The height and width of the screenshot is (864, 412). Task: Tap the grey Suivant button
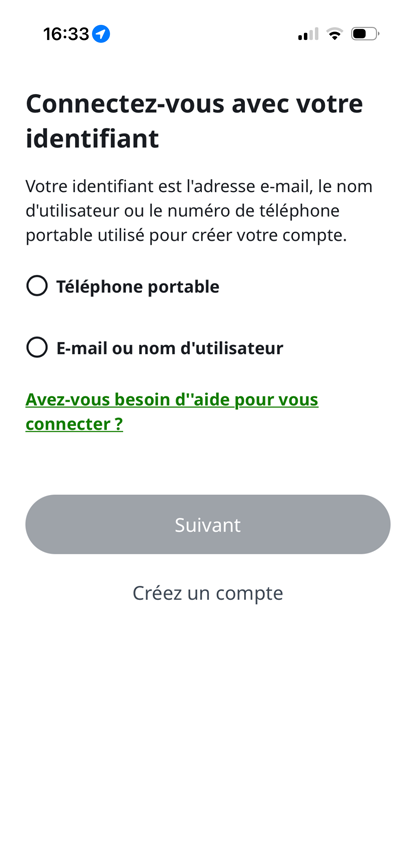(x=208, y=525)
